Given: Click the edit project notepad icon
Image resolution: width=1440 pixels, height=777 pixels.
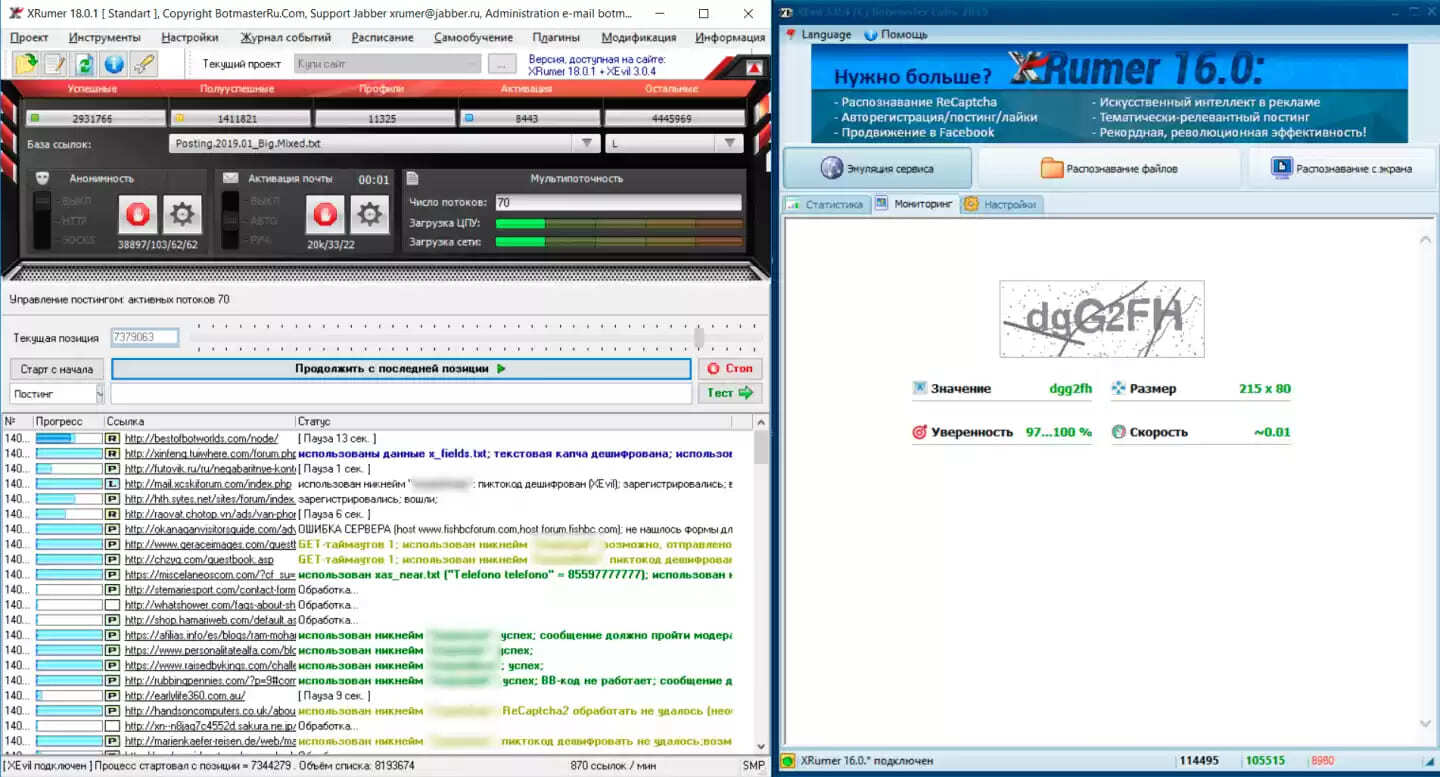Looking at the screenshot, I should coord(55,64).
